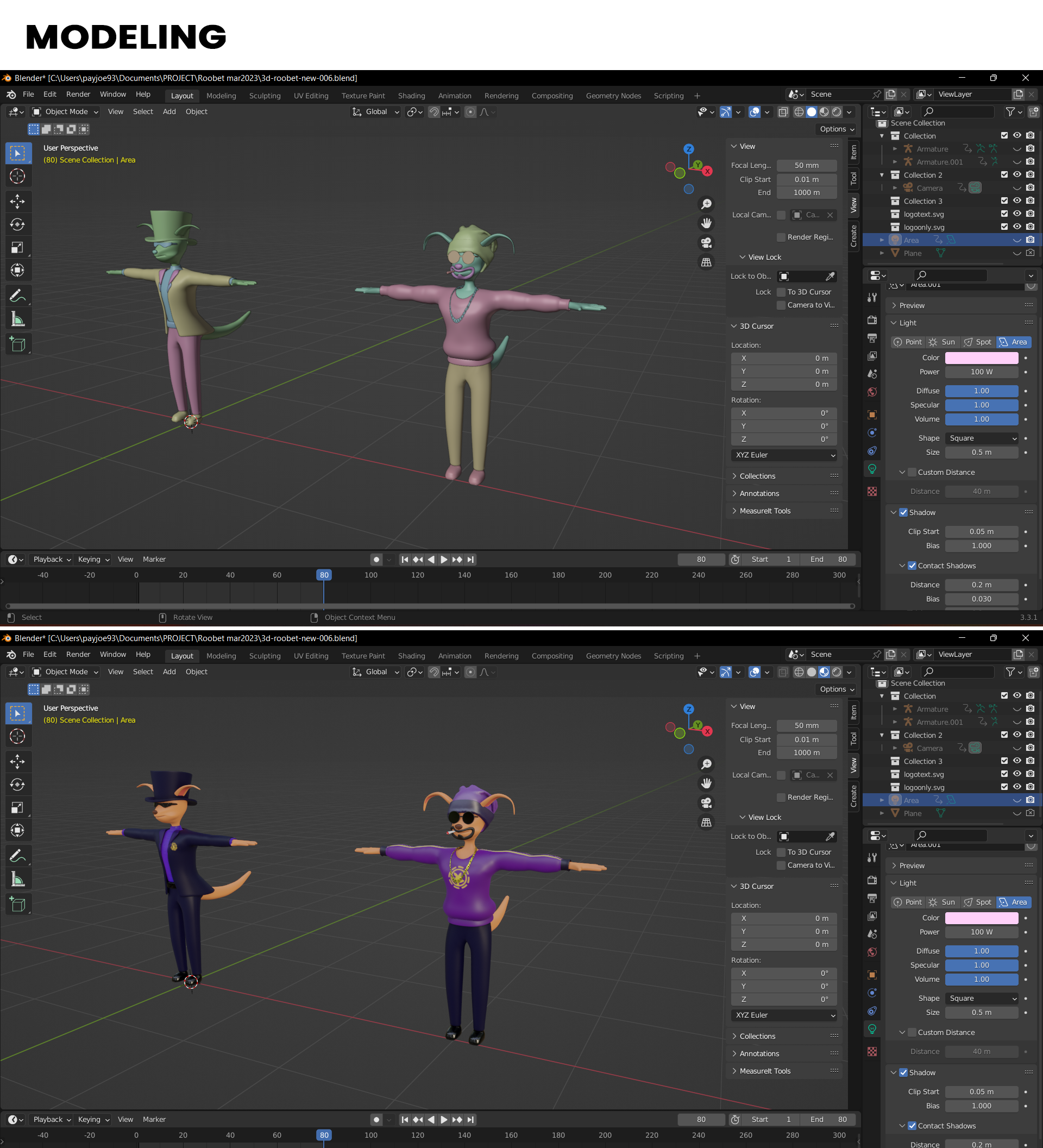This screenshot has width=1043, height=1148.
Task: Open World properties tab in top window
Action: pyautogui.click(x=872, y=392)
